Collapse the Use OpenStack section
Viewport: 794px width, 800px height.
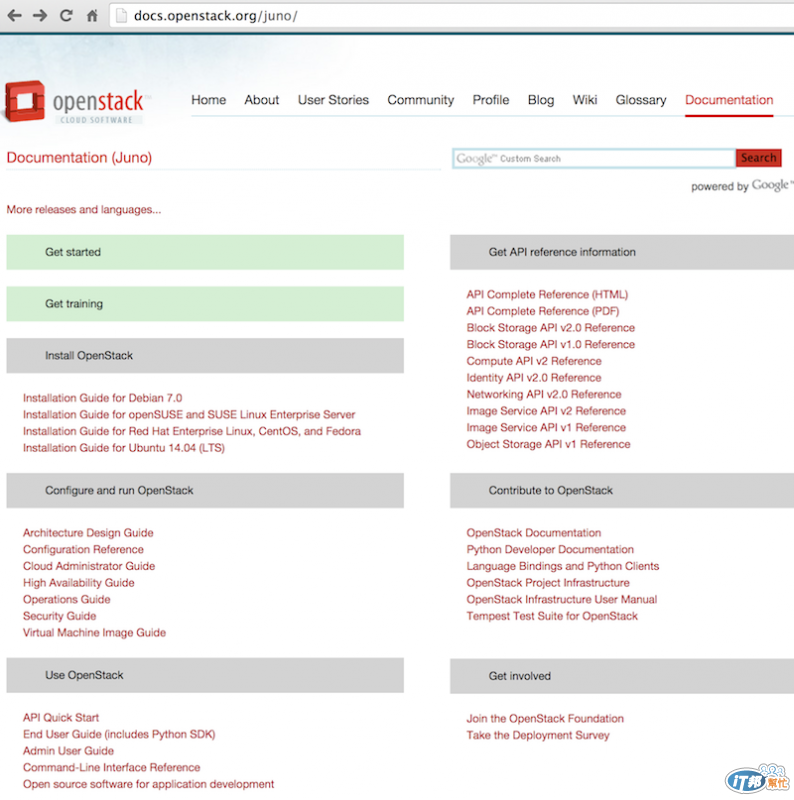pos(205,675)
